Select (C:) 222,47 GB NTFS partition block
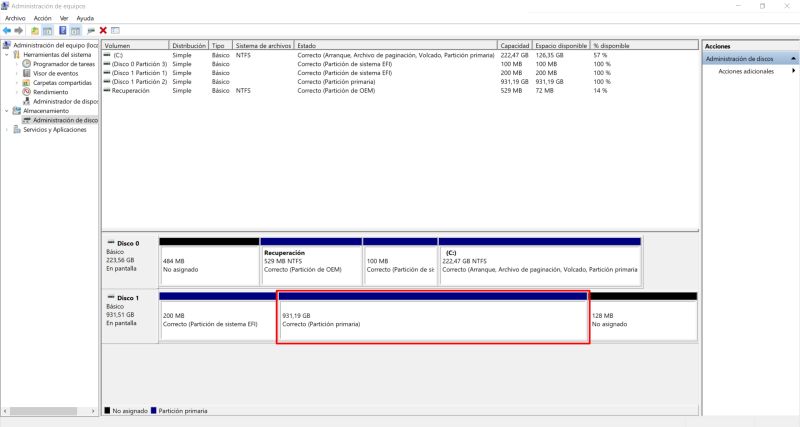800x427 pixels. coord(540,261)
